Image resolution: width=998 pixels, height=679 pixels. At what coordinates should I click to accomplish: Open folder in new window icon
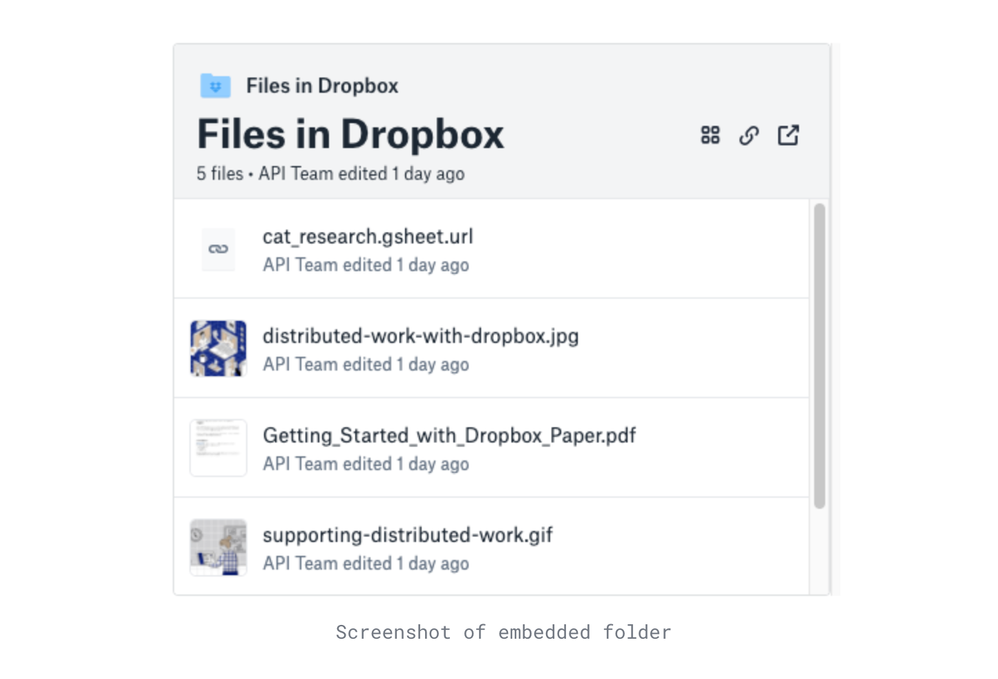(788, 135)
